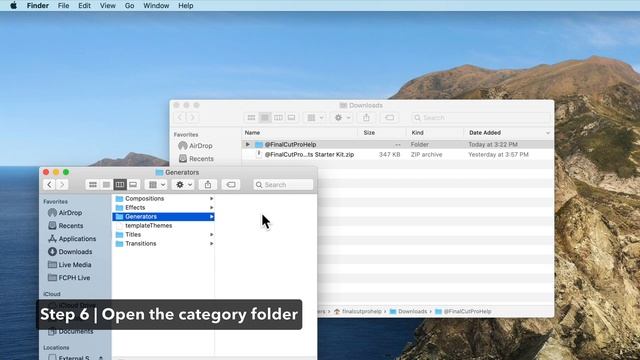Open Recents in Generators window sidebar
This screenshot has height=360, width=640.
(66, 226)
